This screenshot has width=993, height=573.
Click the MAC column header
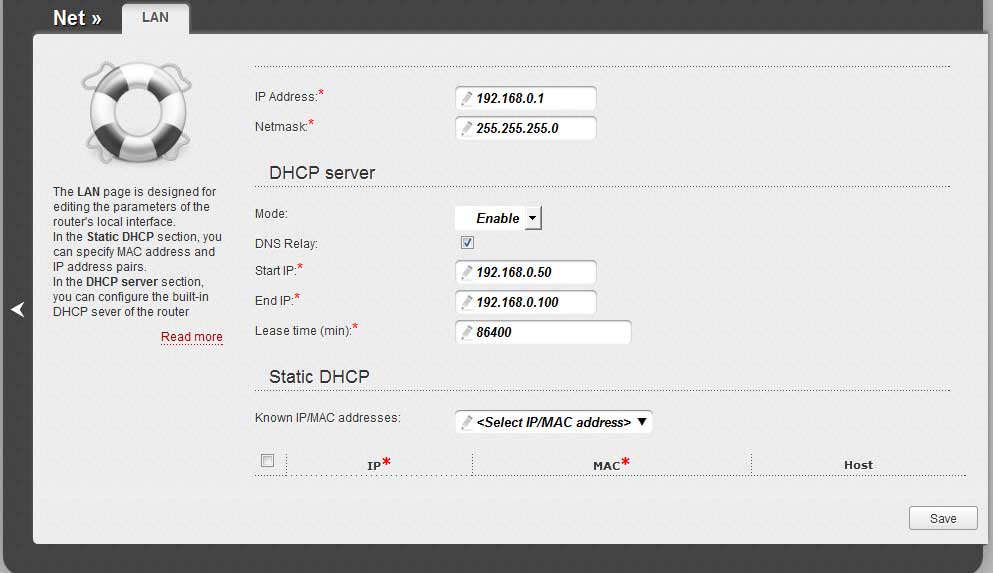[x=611, y=464]
